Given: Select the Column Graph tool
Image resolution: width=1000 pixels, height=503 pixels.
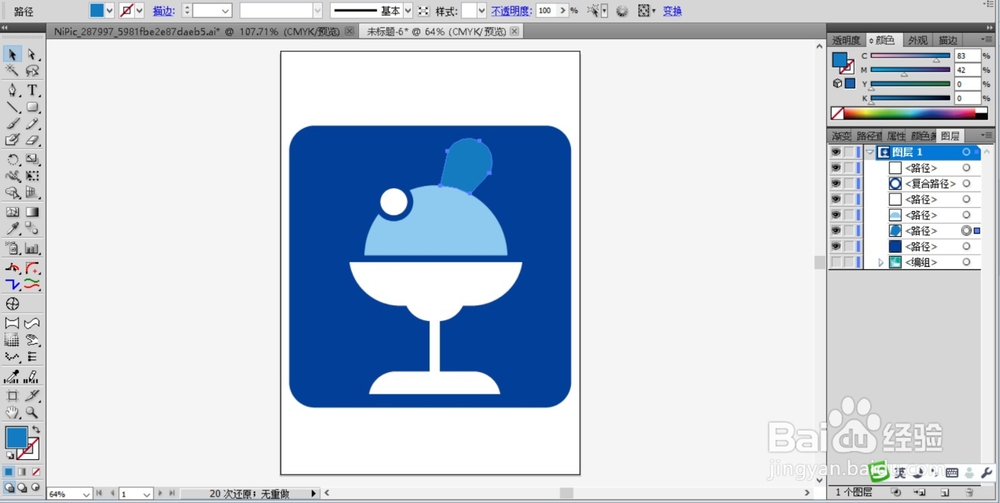Looking at the screenshot, I should pyautogui.click(x=32, y=248).
